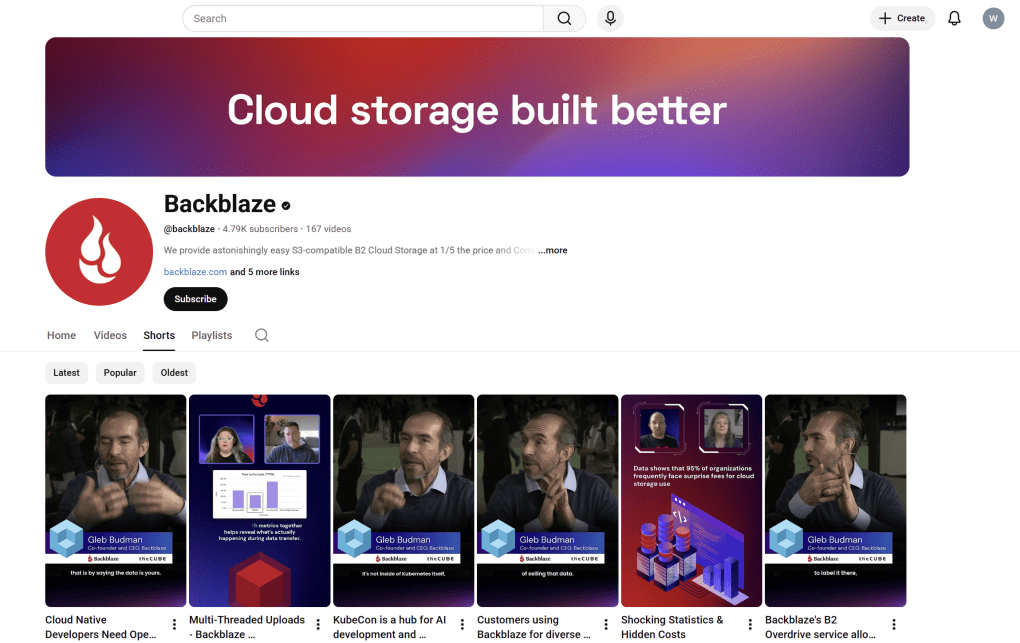This screenshot has height=643, width=1020.
Task: Expand channel description with ...more
Action: pyautogui.click(x=553, y=251)
